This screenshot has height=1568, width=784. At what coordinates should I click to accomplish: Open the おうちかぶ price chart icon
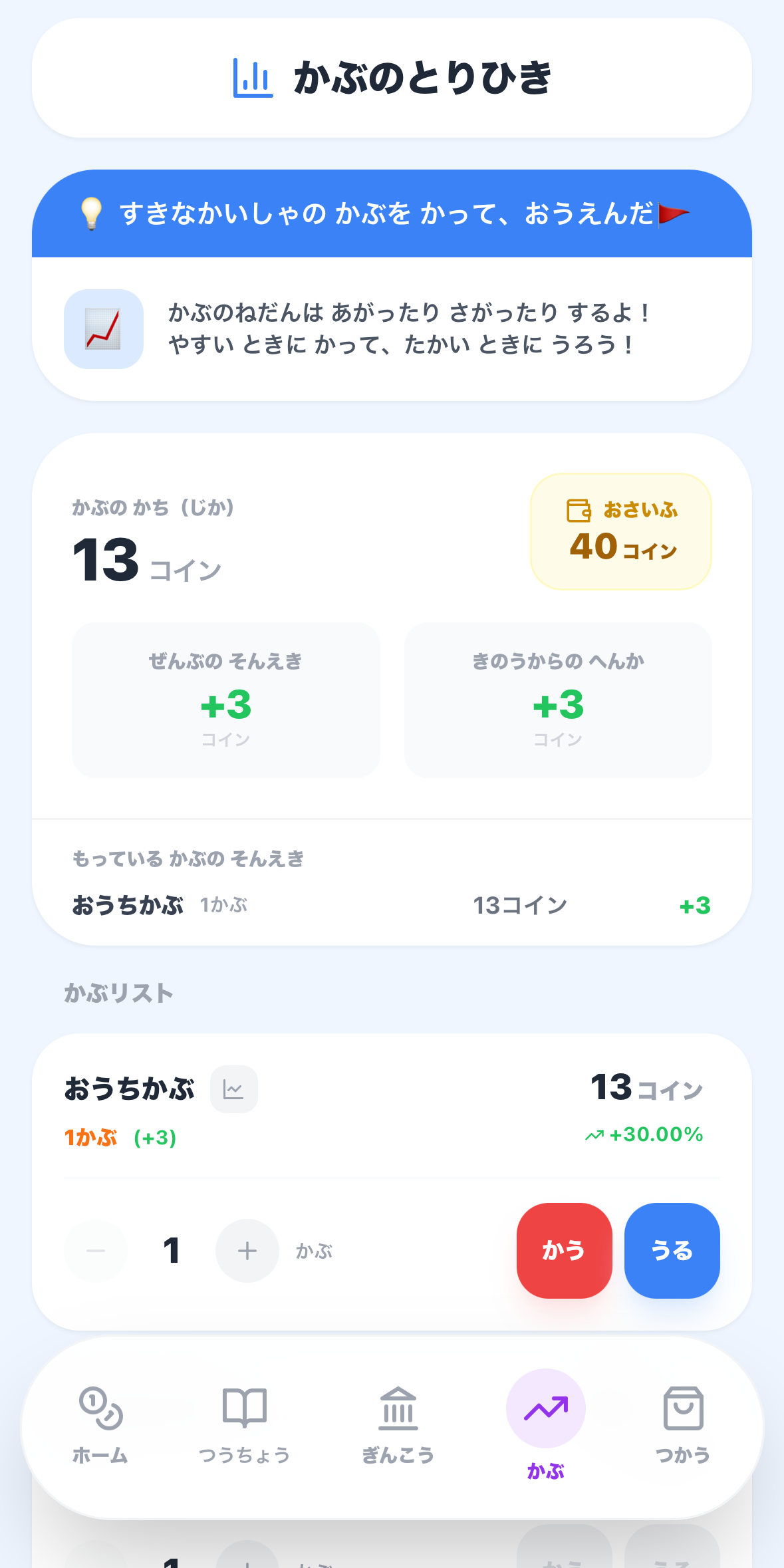[x=233, y=1089]
